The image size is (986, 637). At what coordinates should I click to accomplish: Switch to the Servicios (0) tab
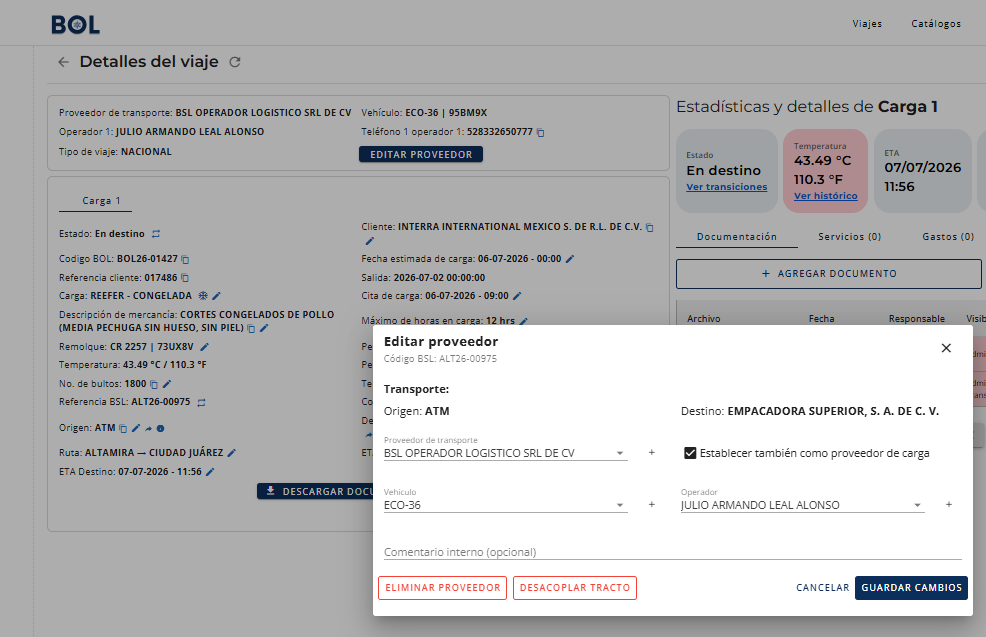coord(850,236)
